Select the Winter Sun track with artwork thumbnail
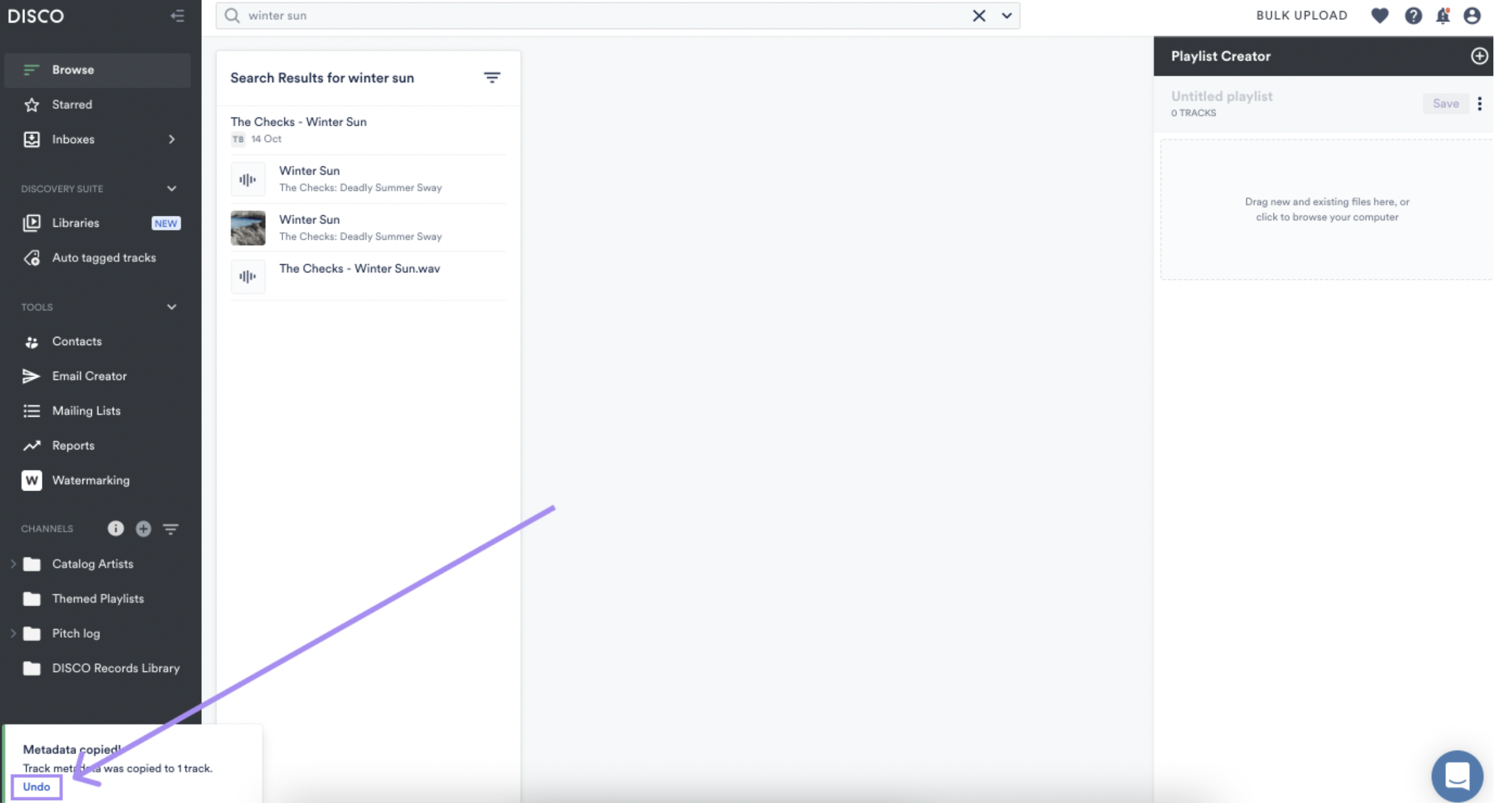1512x803 pixels. [x=309, y=227]
